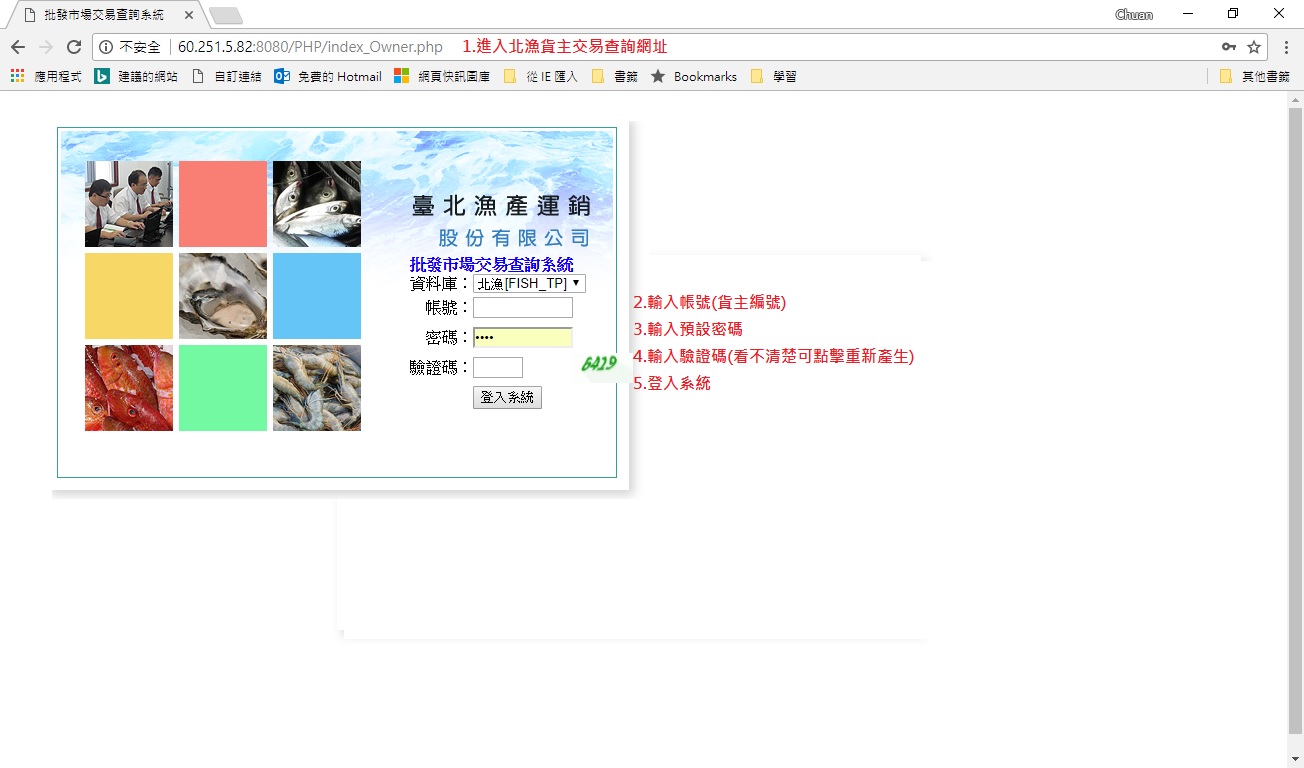Open the 應用程式 apps shortcut
Image resolution: width=1304 pixels, height=768 pixels.
(x=46, y=76)
